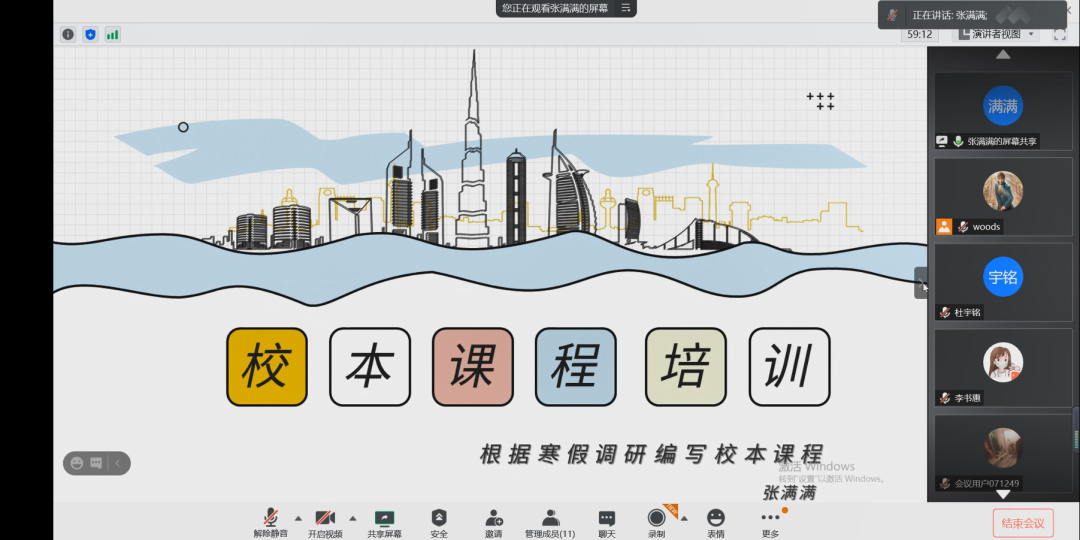Click the meeting info circle icon
The image size is (1080, 540).
(x=68, y=34)
